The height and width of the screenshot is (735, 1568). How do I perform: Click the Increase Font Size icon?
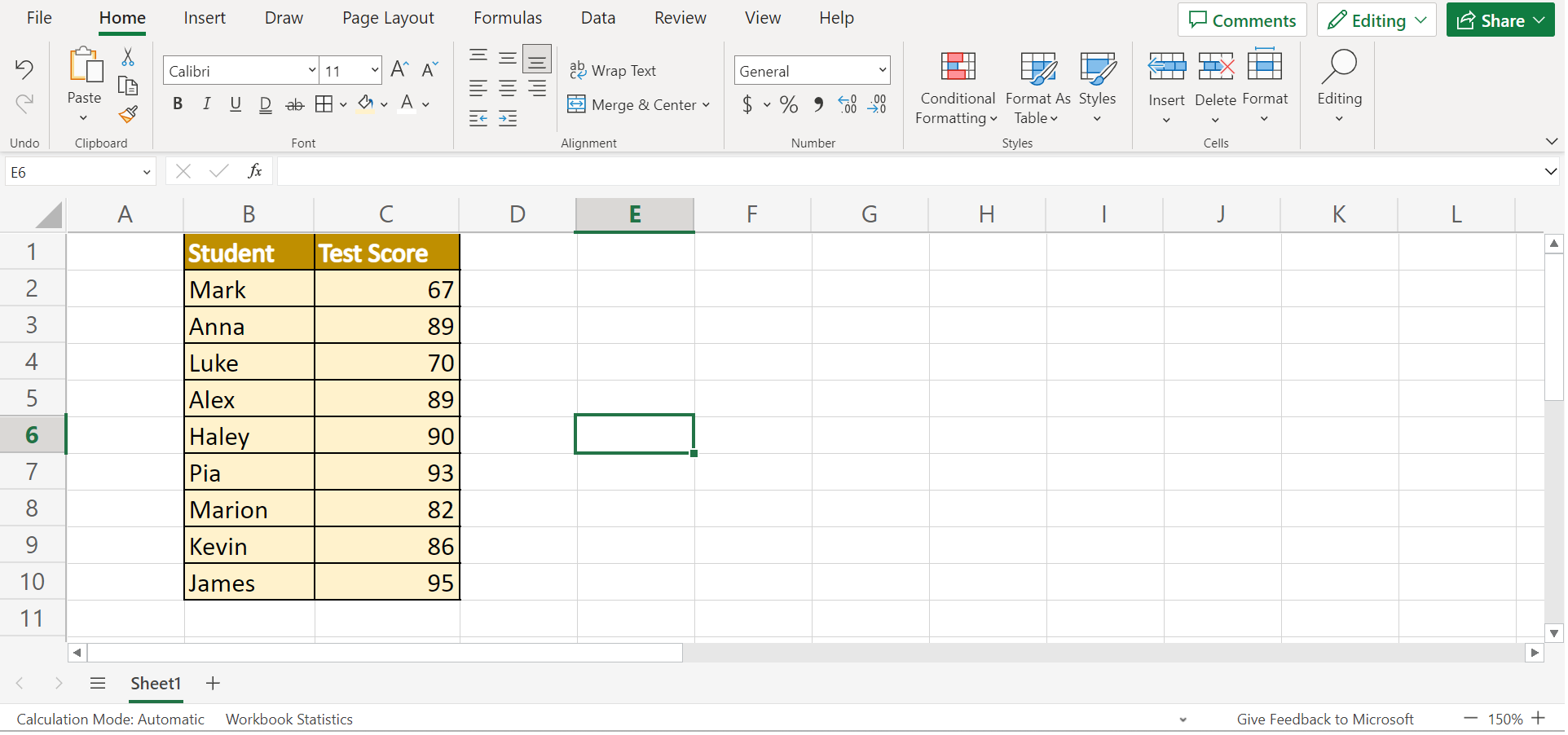[399, 70]
